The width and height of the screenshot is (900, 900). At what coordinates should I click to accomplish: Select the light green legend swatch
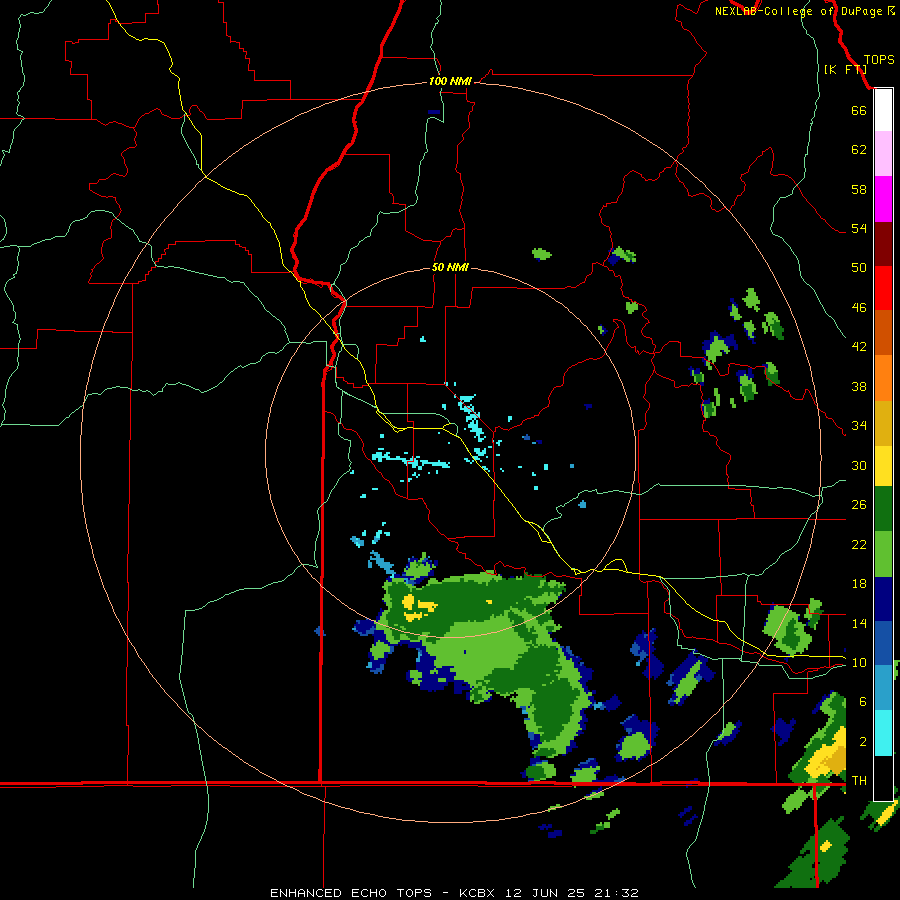[883, 554]
